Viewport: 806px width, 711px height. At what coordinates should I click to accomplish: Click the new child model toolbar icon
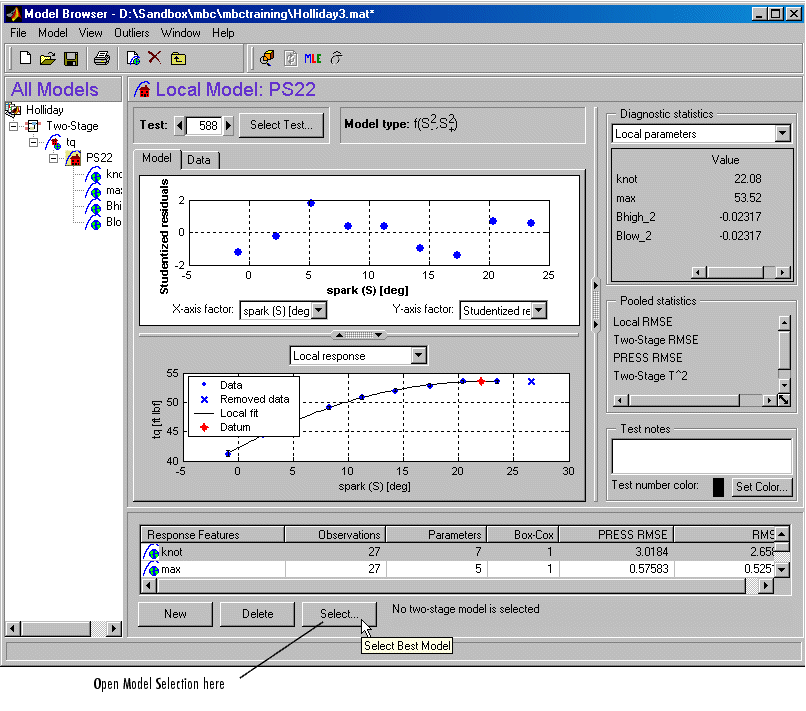[x=133, y=58]
